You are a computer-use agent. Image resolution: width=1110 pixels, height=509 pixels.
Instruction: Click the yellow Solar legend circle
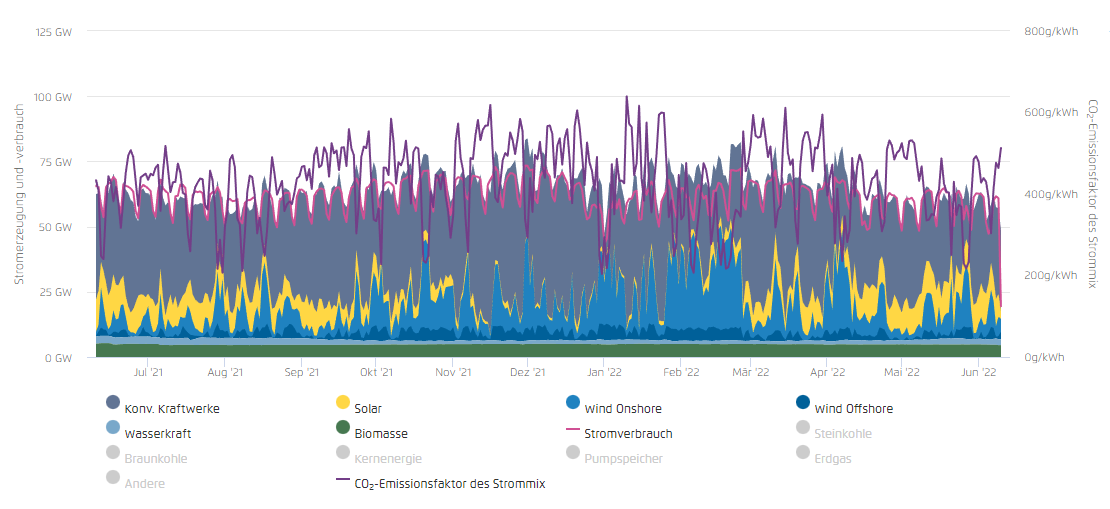coord(343,403)
